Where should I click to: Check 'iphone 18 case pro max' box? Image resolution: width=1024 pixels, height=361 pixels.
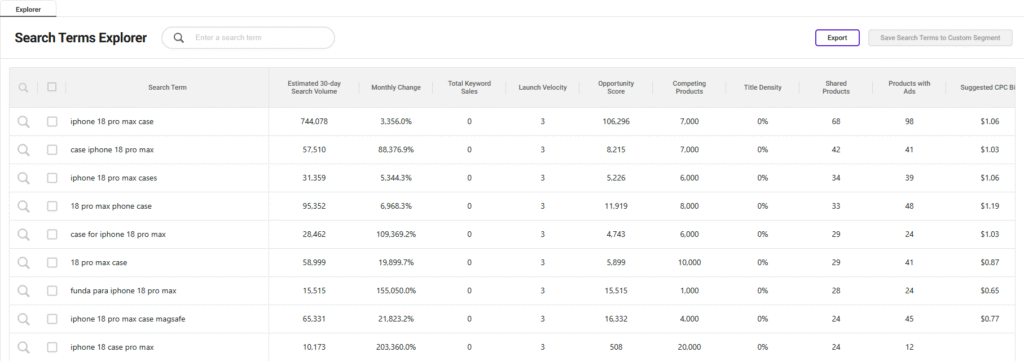52,347
